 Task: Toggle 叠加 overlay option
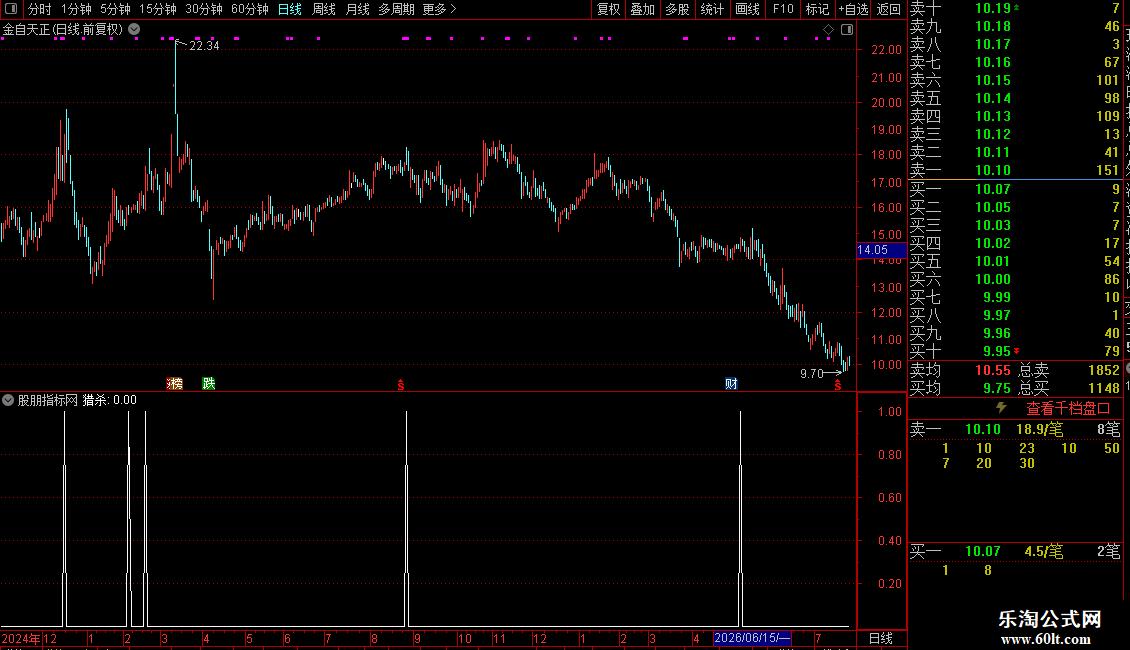[642, 9]
